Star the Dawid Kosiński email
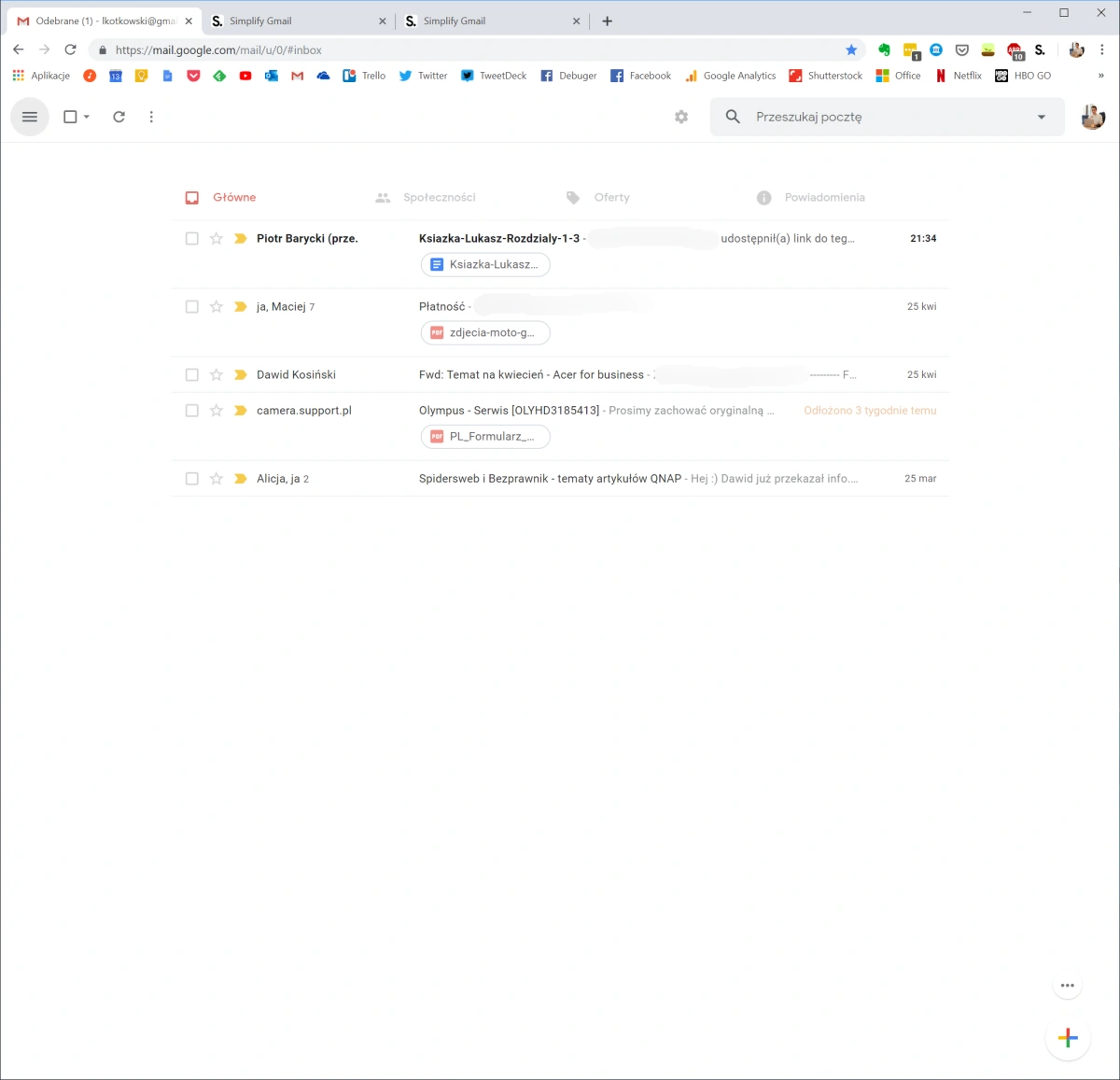The width and height of the screenshot is (1120, 1080). pyautogui.click(x=216, y=374)
